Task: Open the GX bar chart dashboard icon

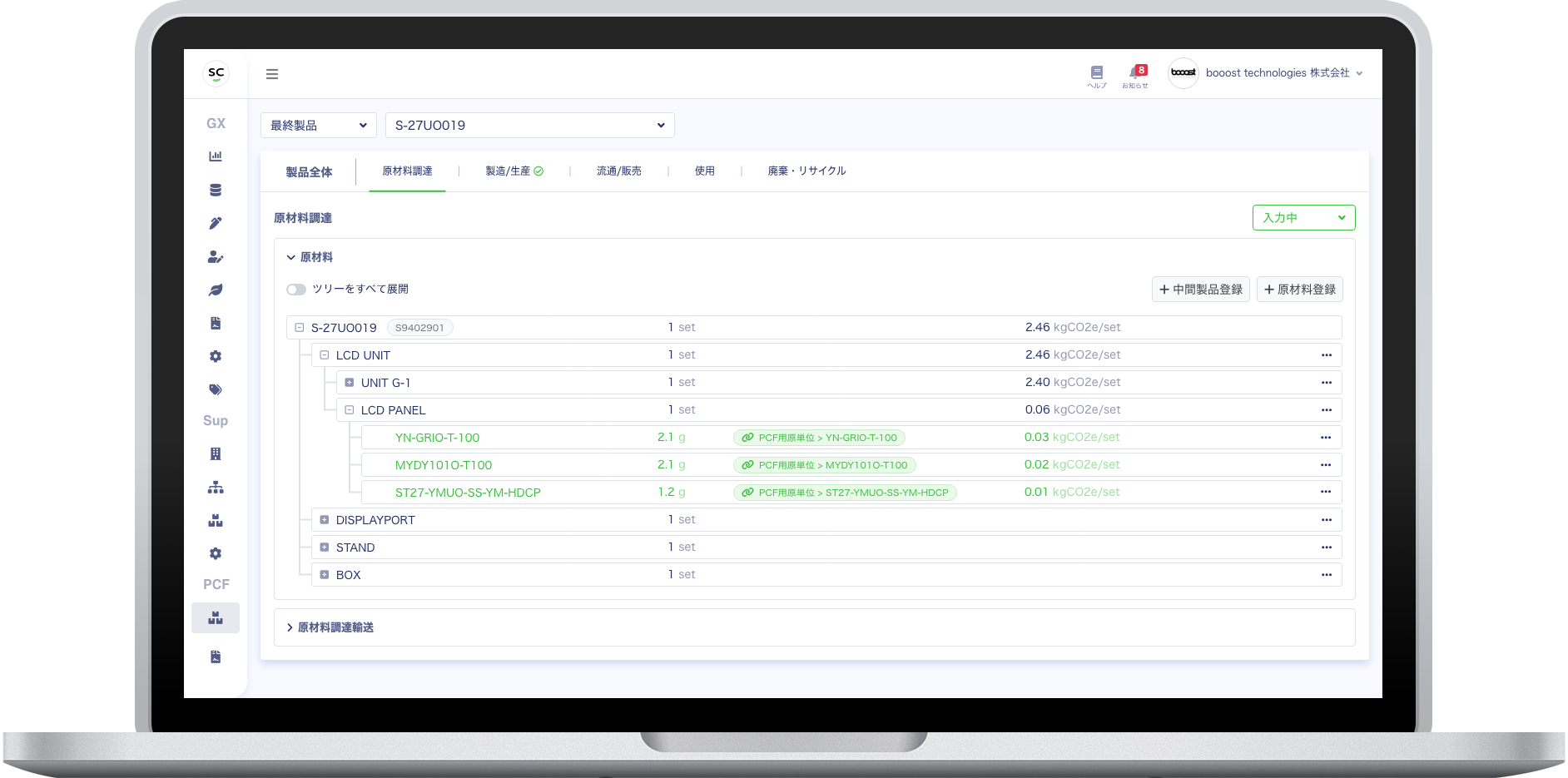Action: [216, 156]
